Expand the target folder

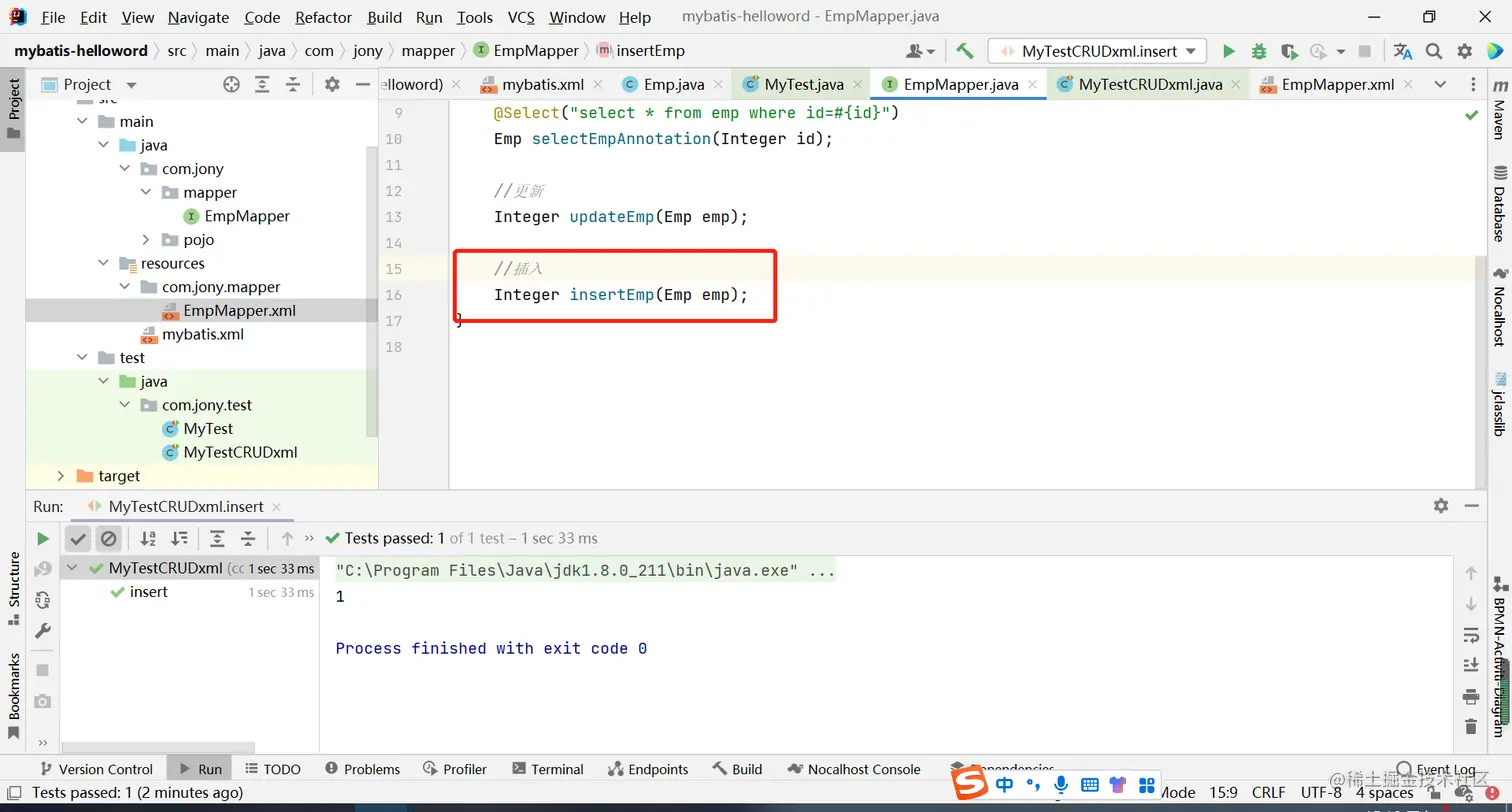pyautogui.click(x=61, y=476)
